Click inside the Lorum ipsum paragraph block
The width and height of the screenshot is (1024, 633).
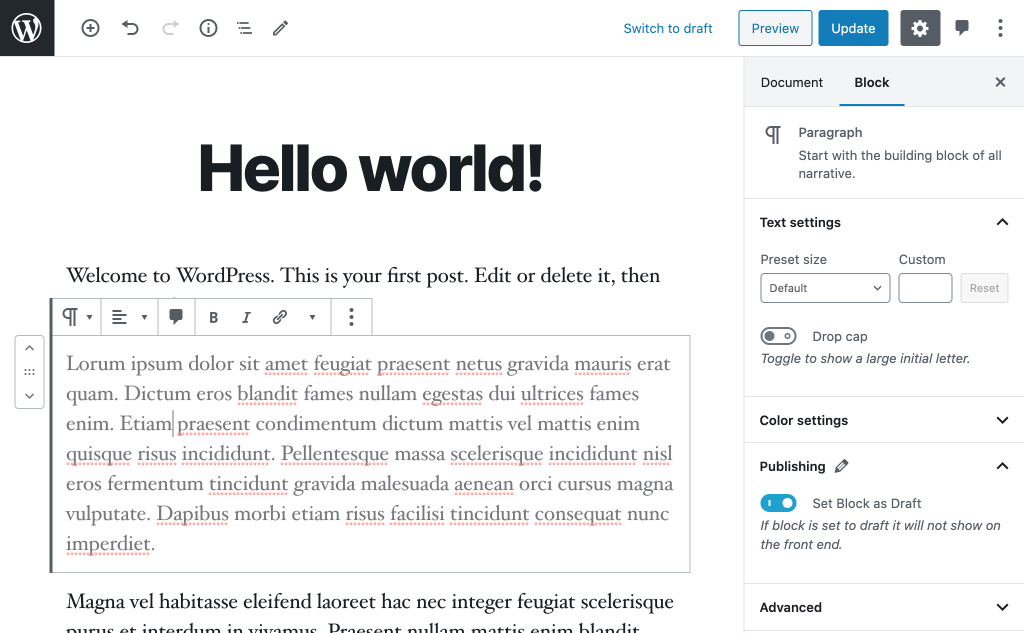coord(370,453)
